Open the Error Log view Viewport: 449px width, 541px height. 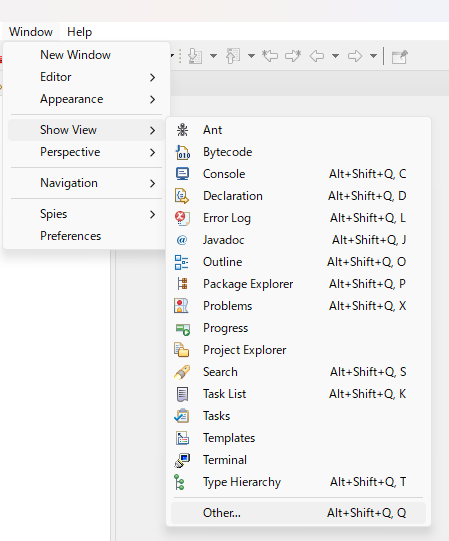click(298, 218)
